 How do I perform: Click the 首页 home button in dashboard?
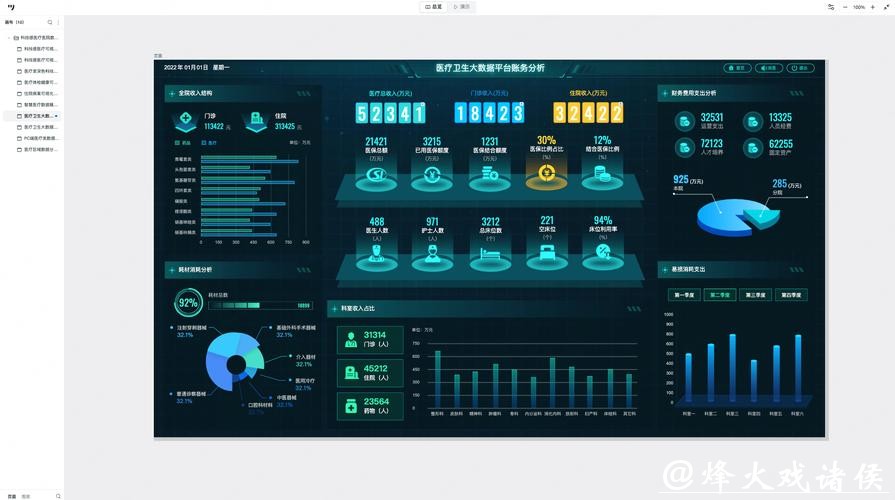[737, 68]
